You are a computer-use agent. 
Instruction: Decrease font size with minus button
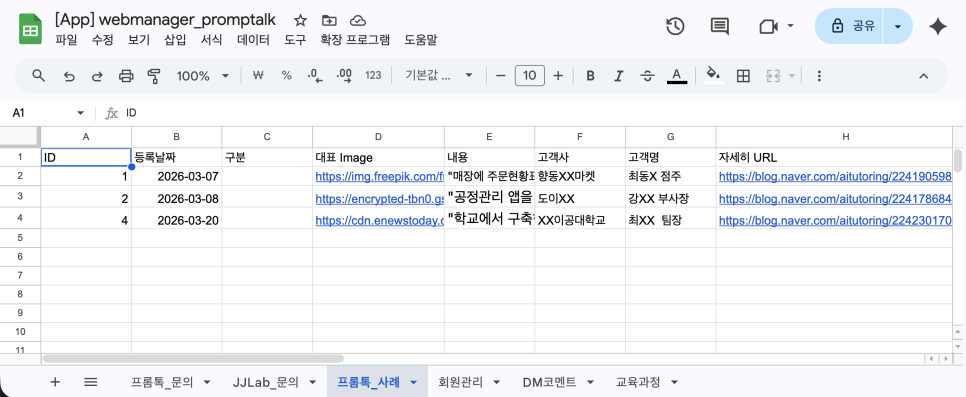click(x=501, y=76)
